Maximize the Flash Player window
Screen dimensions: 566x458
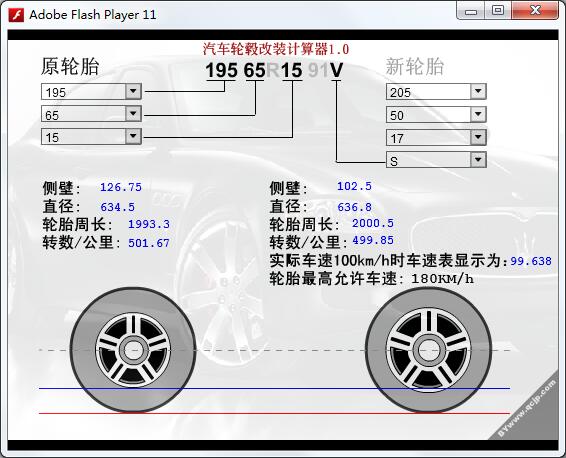pos(497,11)
